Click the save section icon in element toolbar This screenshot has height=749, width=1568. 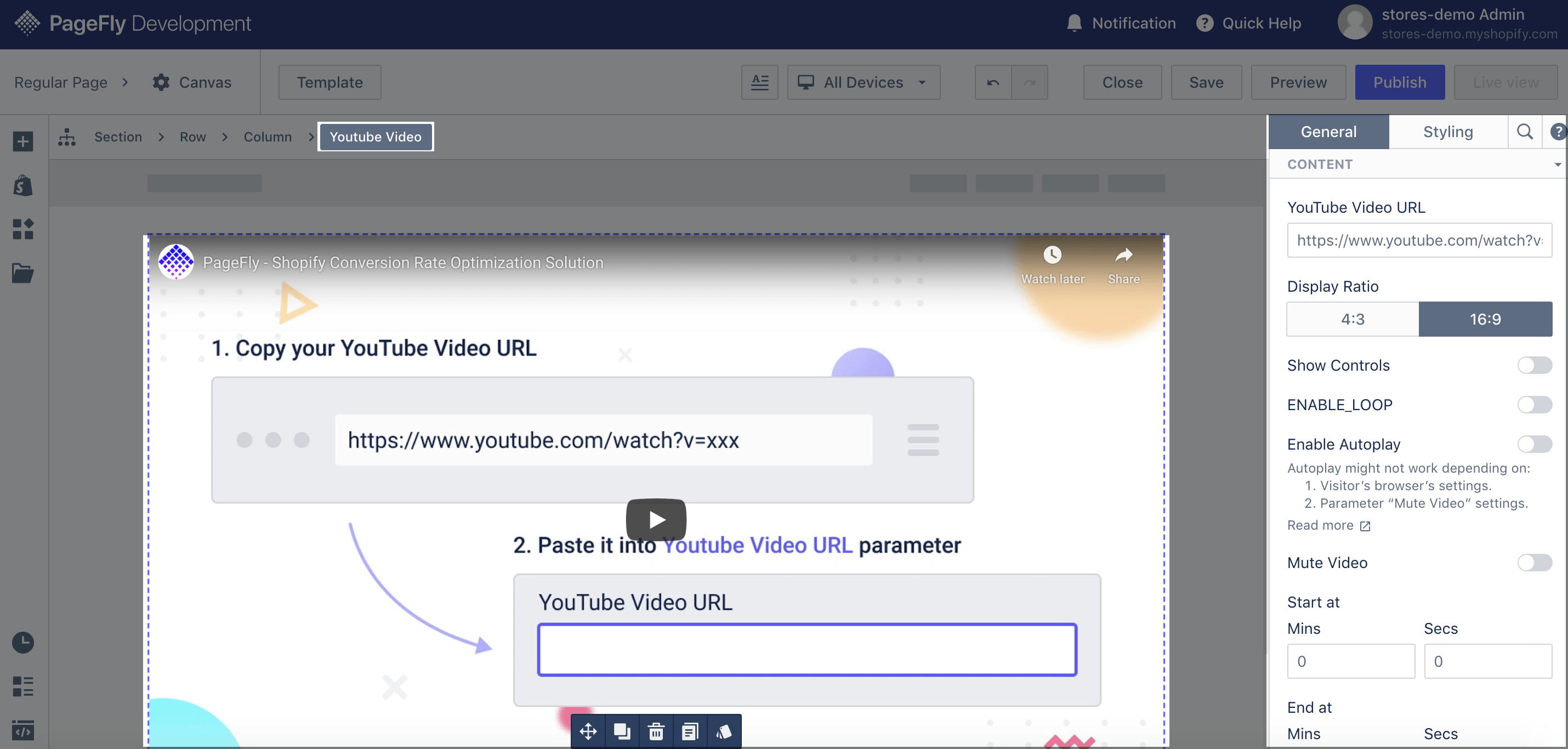click(x=690, y=731)
